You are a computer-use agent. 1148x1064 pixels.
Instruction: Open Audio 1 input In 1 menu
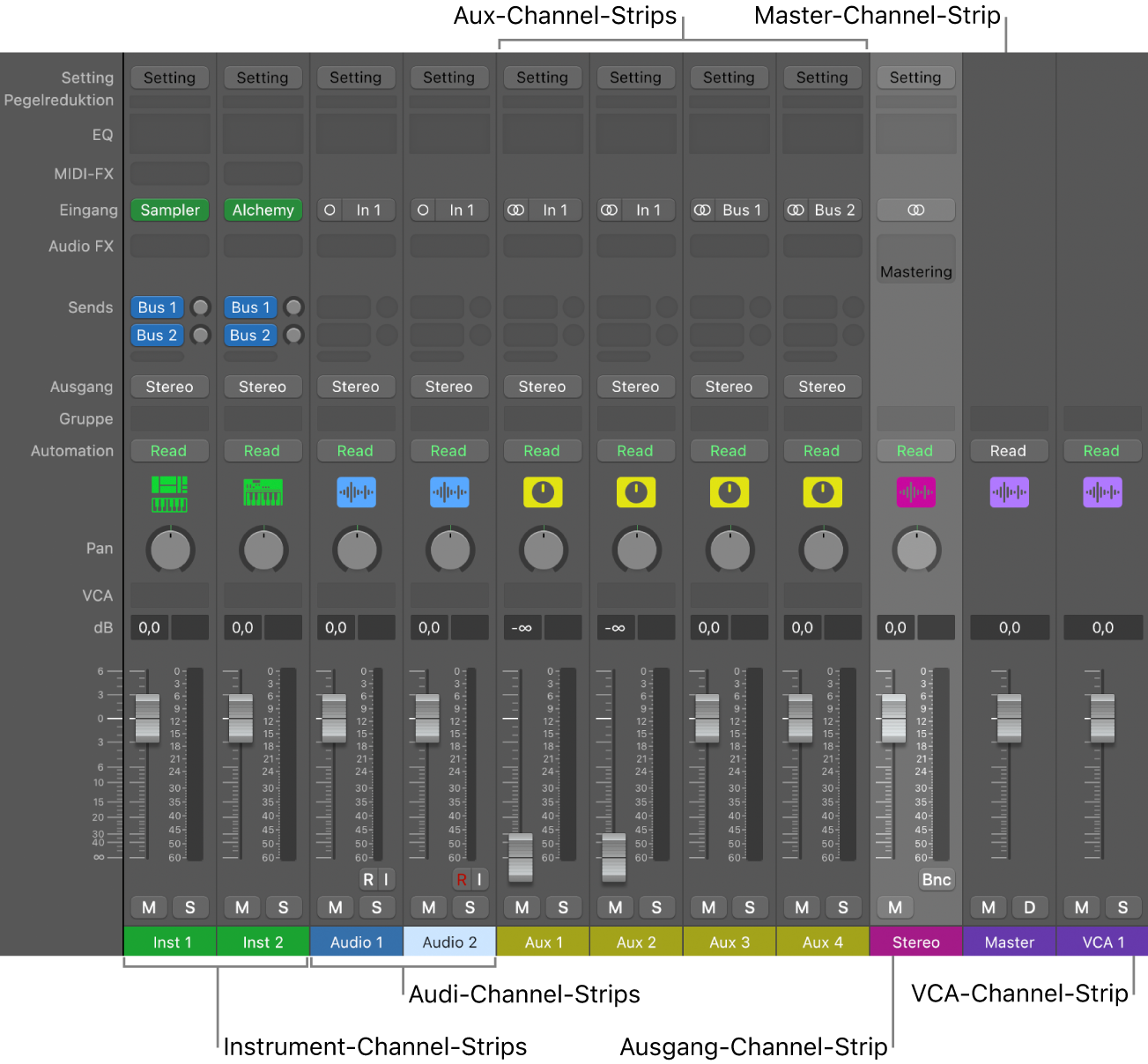369,211
